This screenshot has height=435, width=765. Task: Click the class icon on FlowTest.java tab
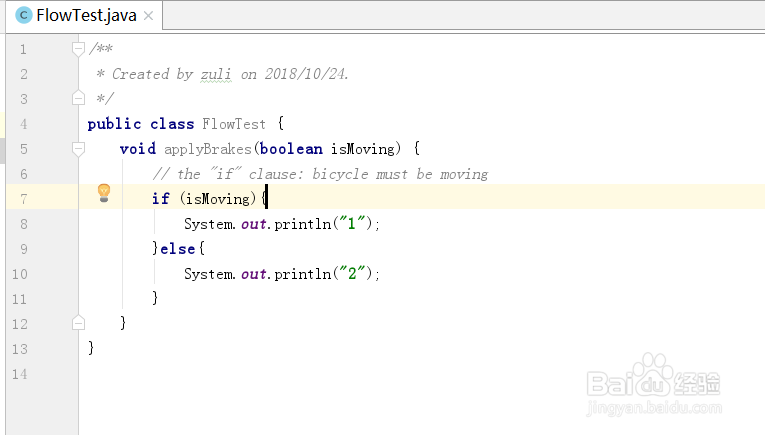(23, 16)
